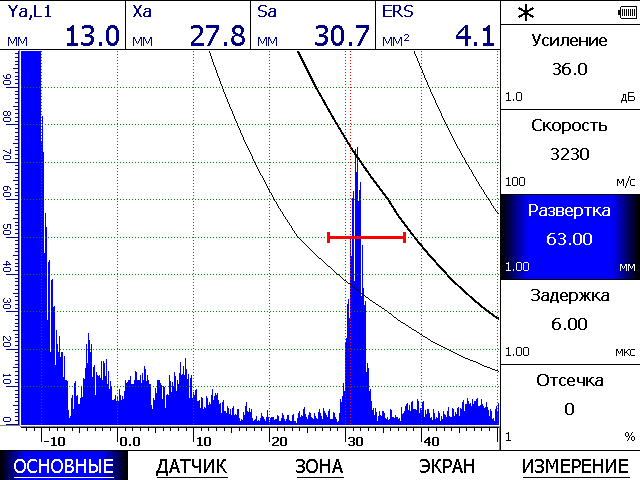Click the ERS equivalent size readout
640x480 pixels.
(x=437, y=25)
